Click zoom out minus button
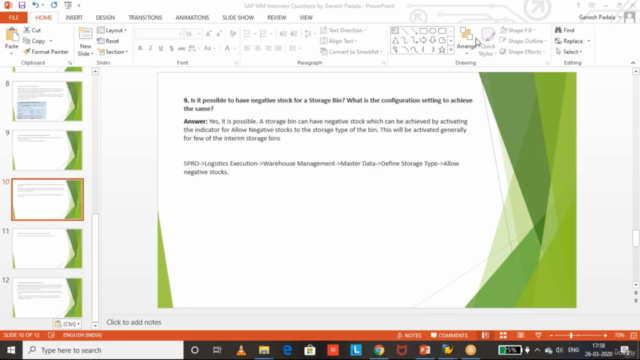 tap(551, 335)
